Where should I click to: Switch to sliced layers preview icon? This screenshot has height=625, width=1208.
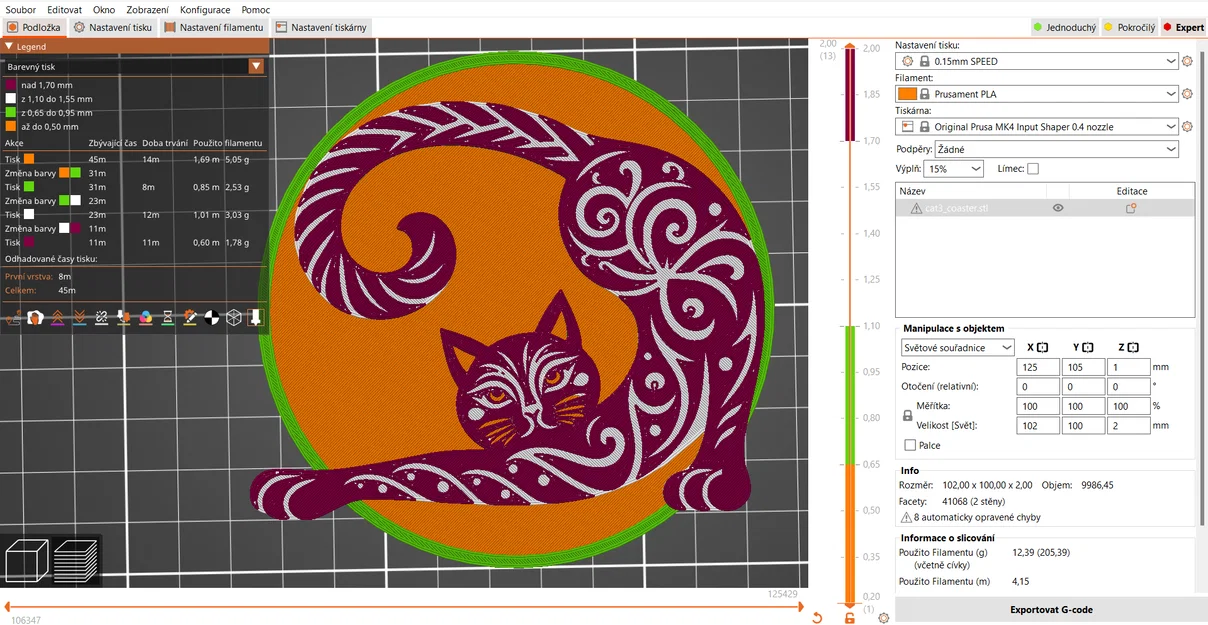click(x=76, y=560)
